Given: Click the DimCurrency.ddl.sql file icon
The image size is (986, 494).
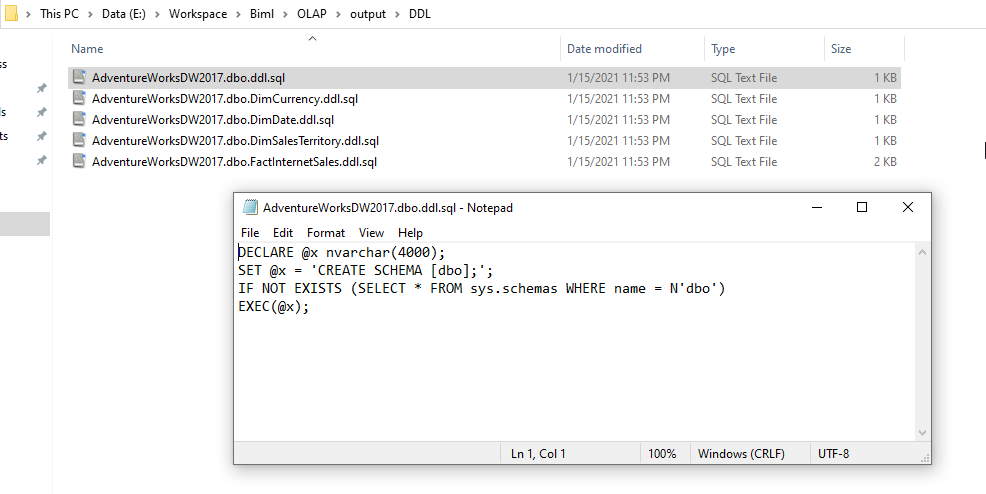Looking at the screenshot, I should click(x=80, y=99).
